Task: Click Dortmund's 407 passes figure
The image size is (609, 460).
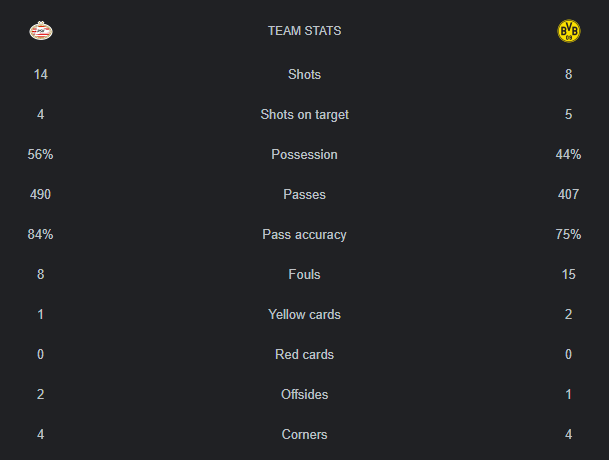Action: pos(569,194)
